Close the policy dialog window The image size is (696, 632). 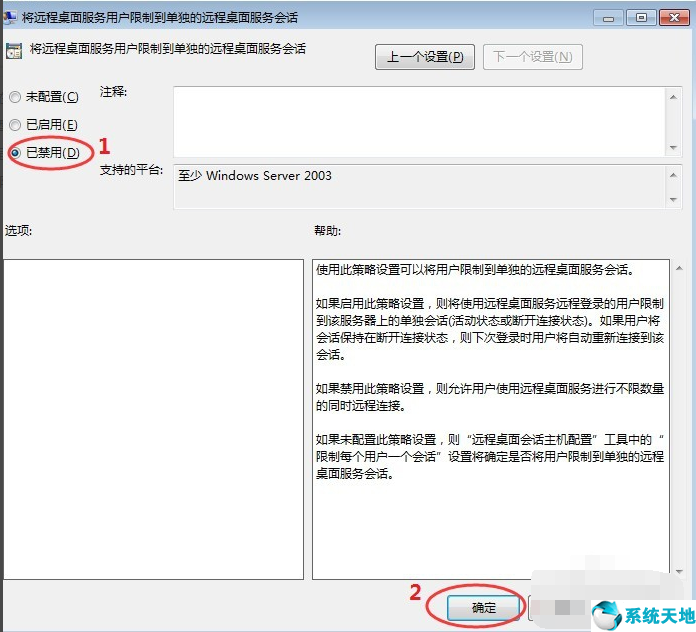674,18
